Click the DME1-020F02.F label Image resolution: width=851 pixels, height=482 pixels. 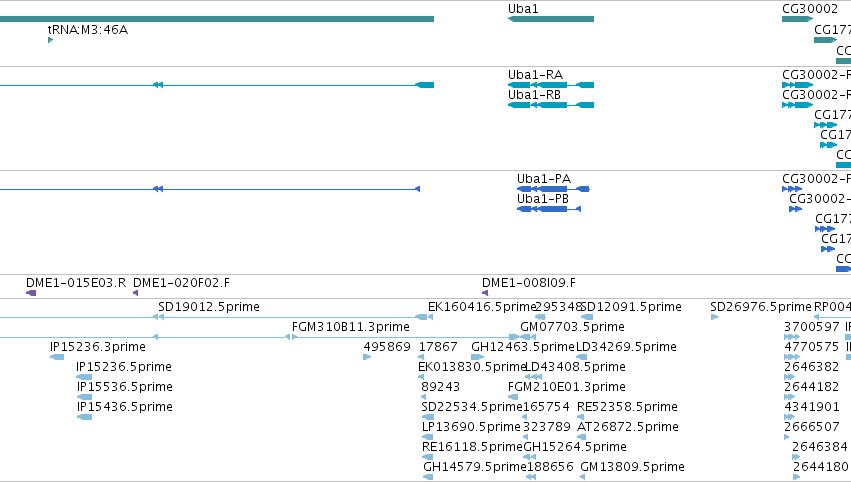(x=181, y=283)
